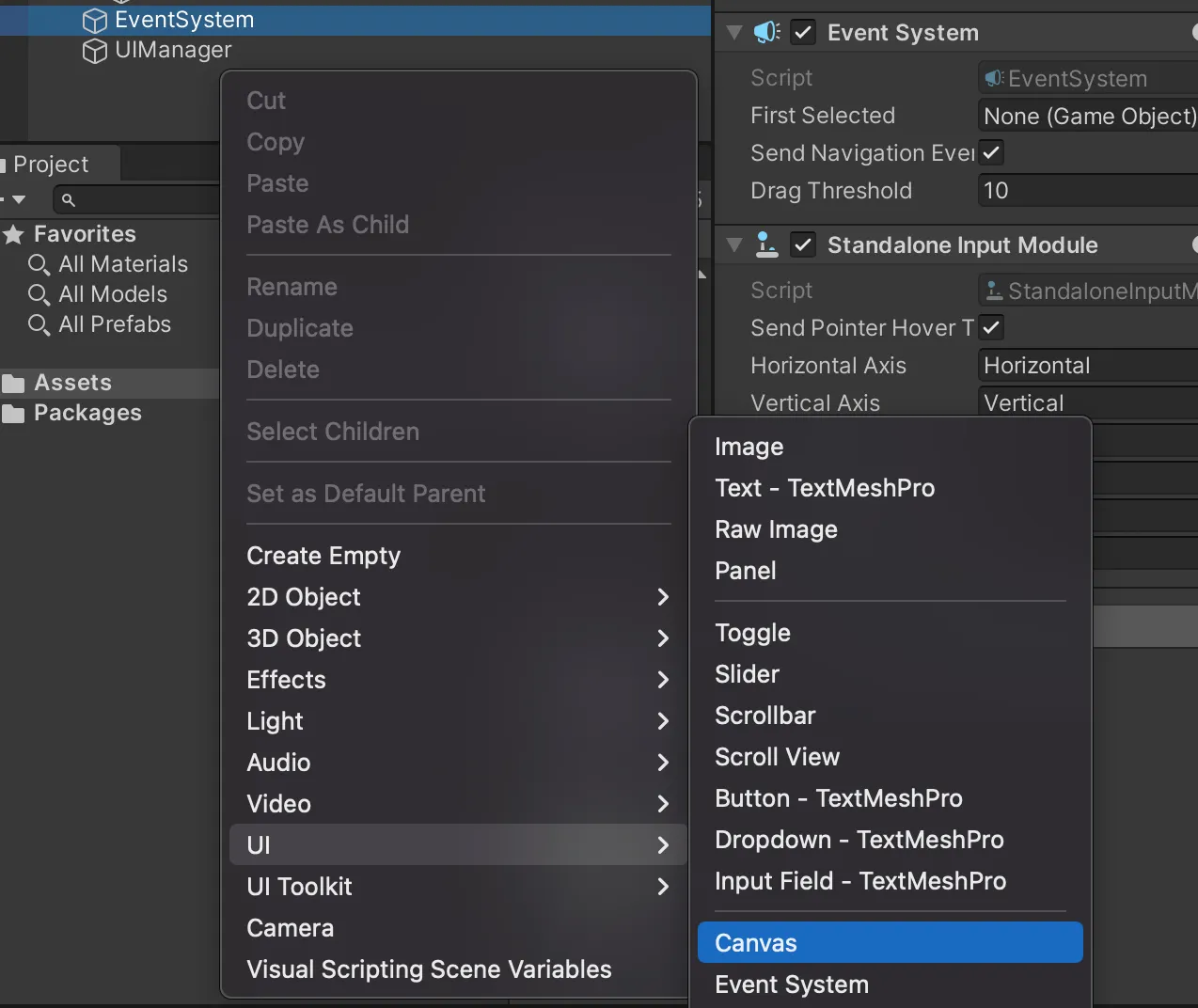Click the Standalone Input Module component icon
1198x1008 pixels.
(x=767, y=244)
